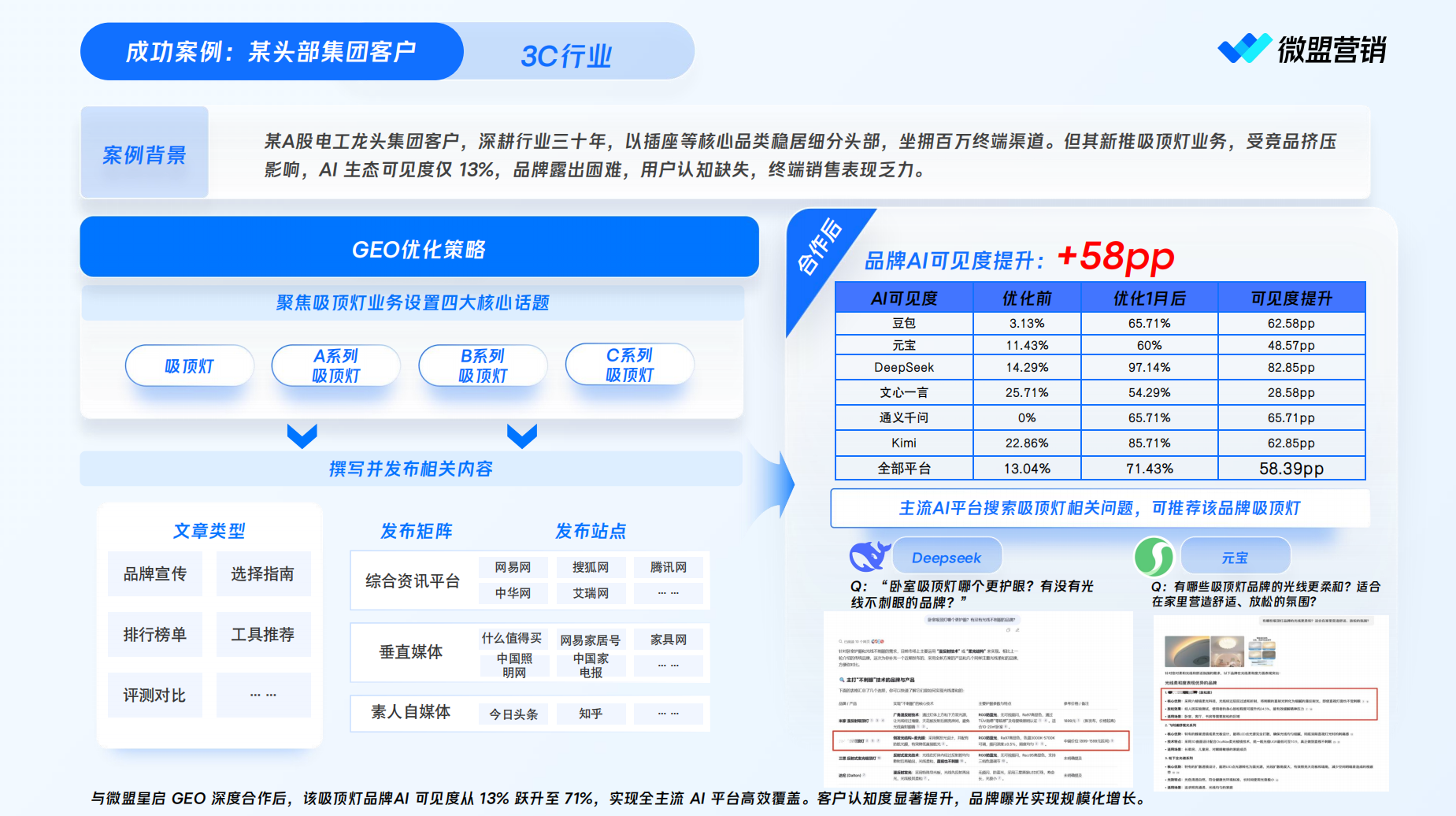Image resolution: width=1456 pixels, height=816 pixels.
Task: Click the 网易网 site tag
Action: click(x=513, y=567)
